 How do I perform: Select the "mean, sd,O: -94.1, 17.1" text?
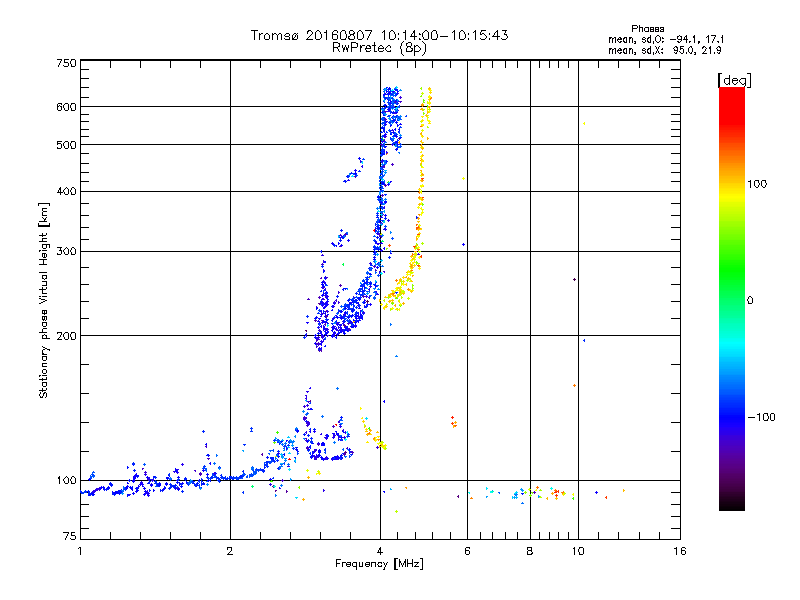pyautogui.click(x=666, y=39)
